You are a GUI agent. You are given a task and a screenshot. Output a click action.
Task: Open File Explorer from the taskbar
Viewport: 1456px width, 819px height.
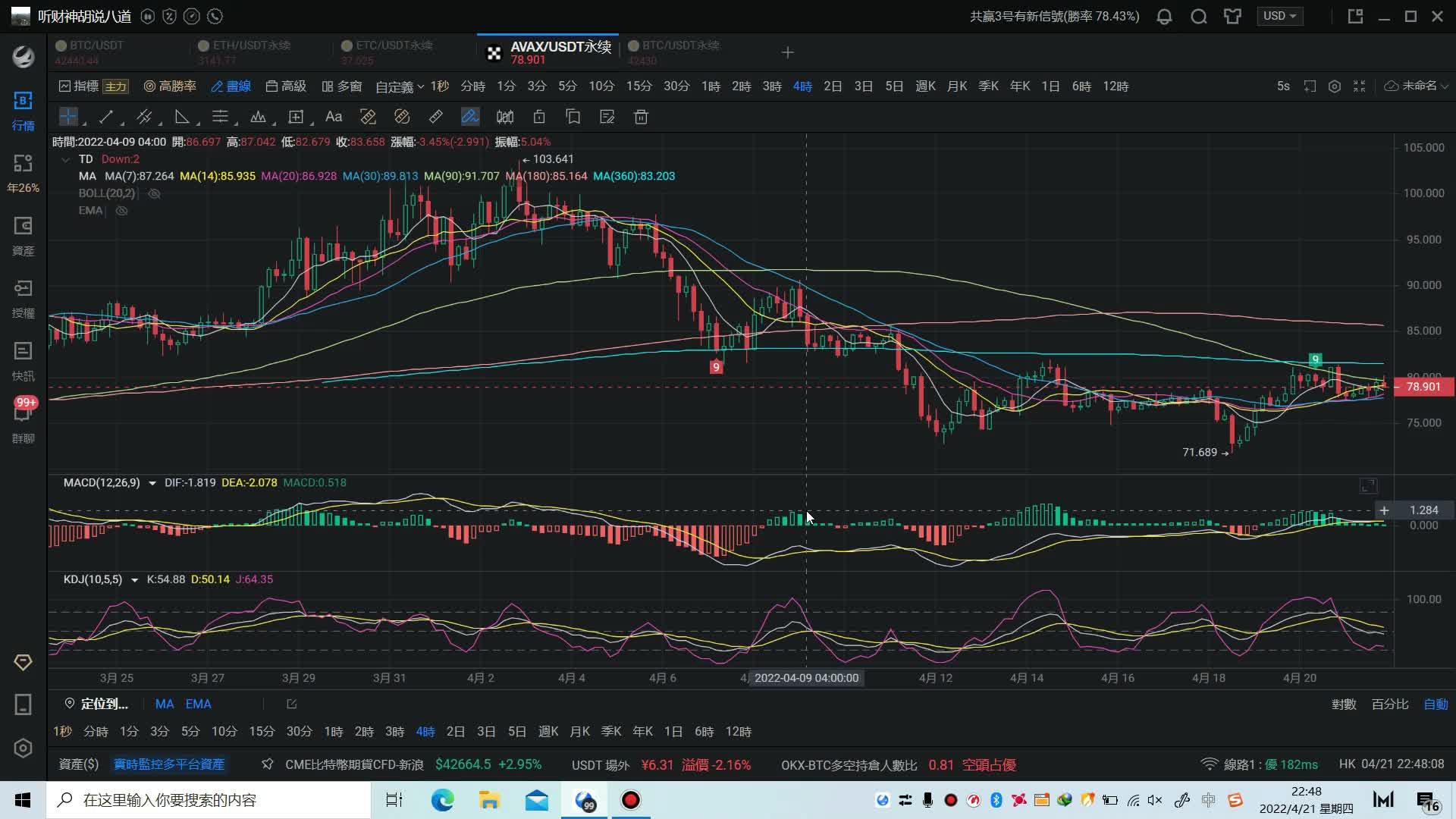tap(489, 800)
